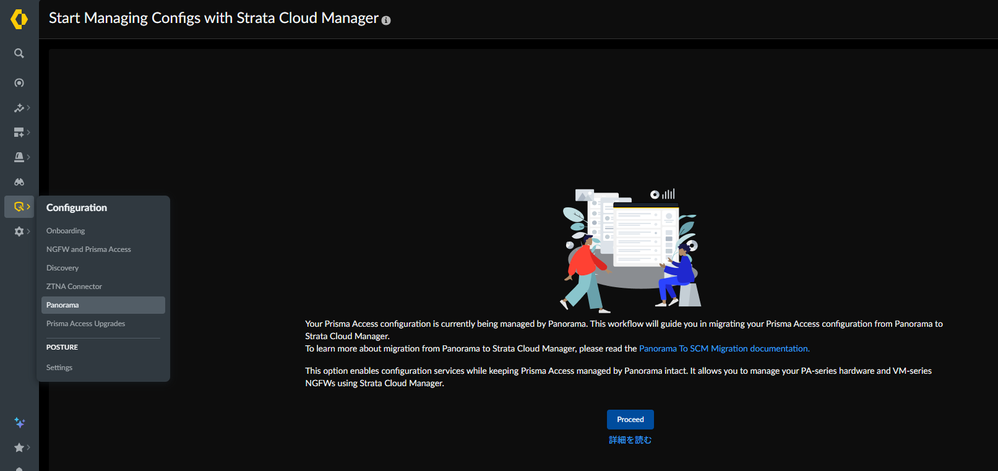Expand chevron next to insights icon

click(29, 108)
